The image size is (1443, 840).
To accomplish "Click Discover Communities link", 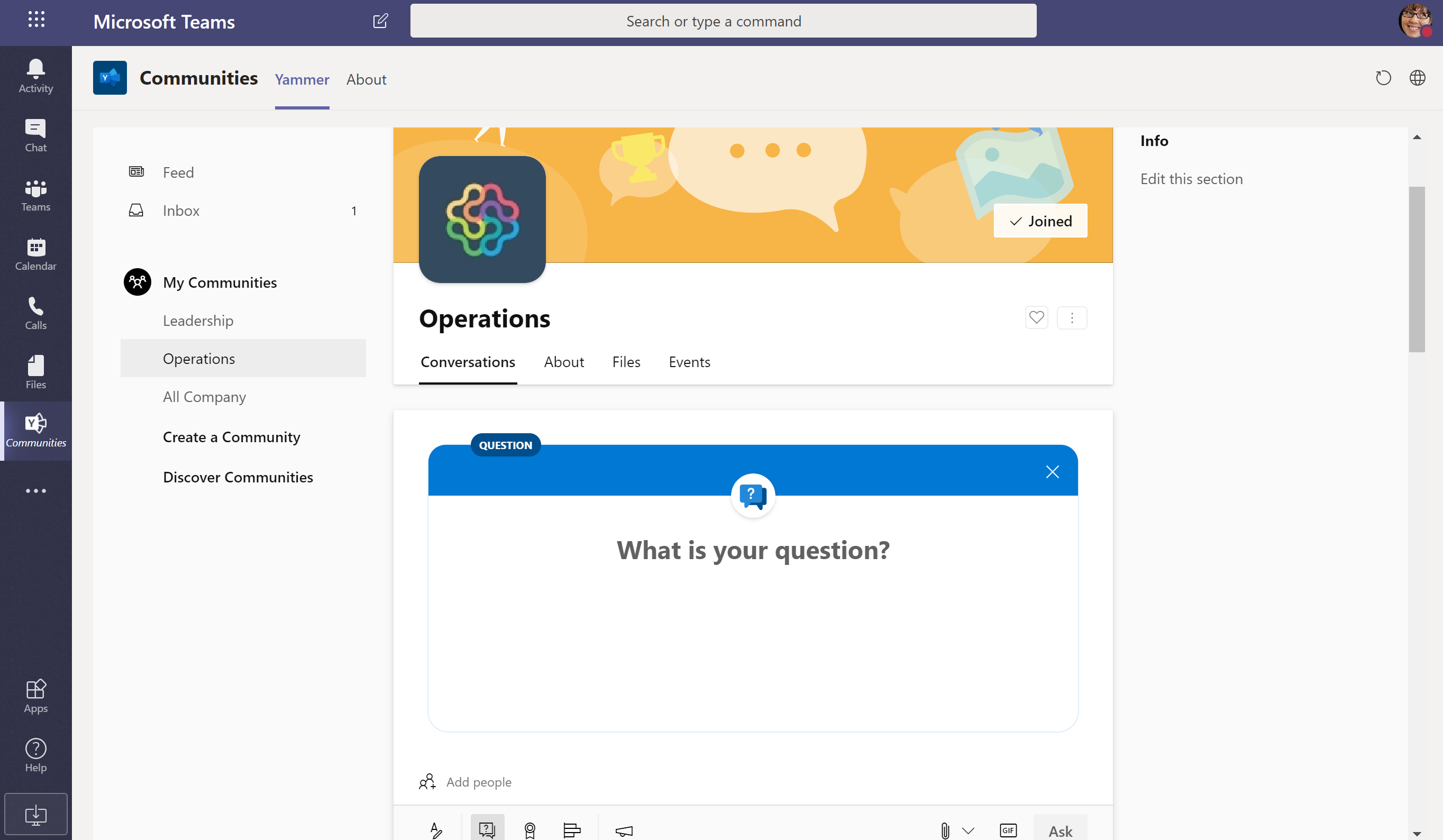I will [238, 477].
